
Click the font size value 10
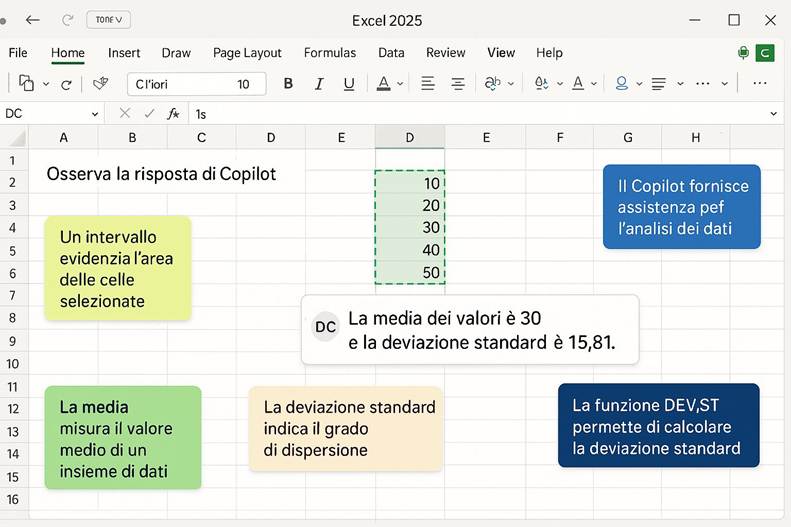click(243, 84)
